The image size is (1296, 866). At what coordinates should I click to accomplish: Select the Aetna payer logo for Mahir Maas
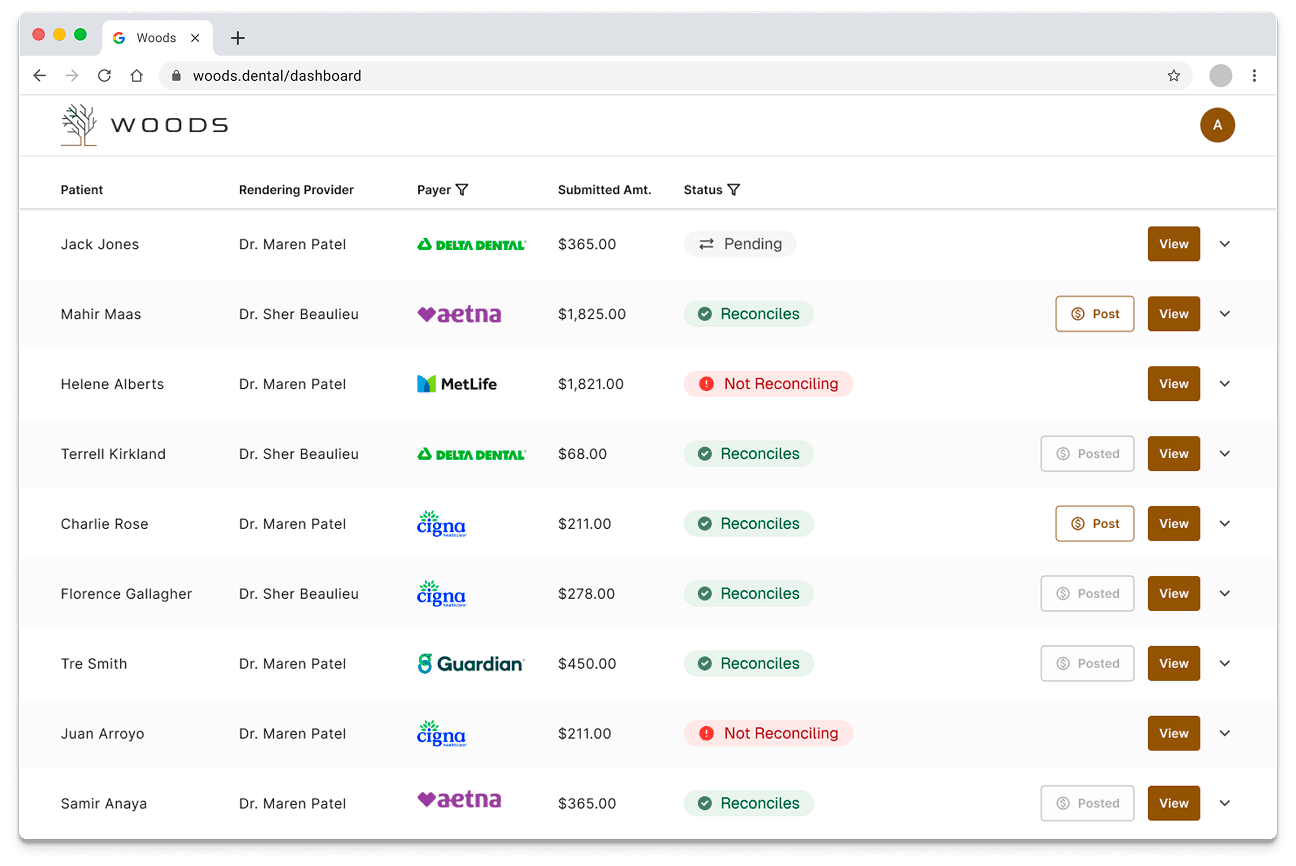coord(459,313)
